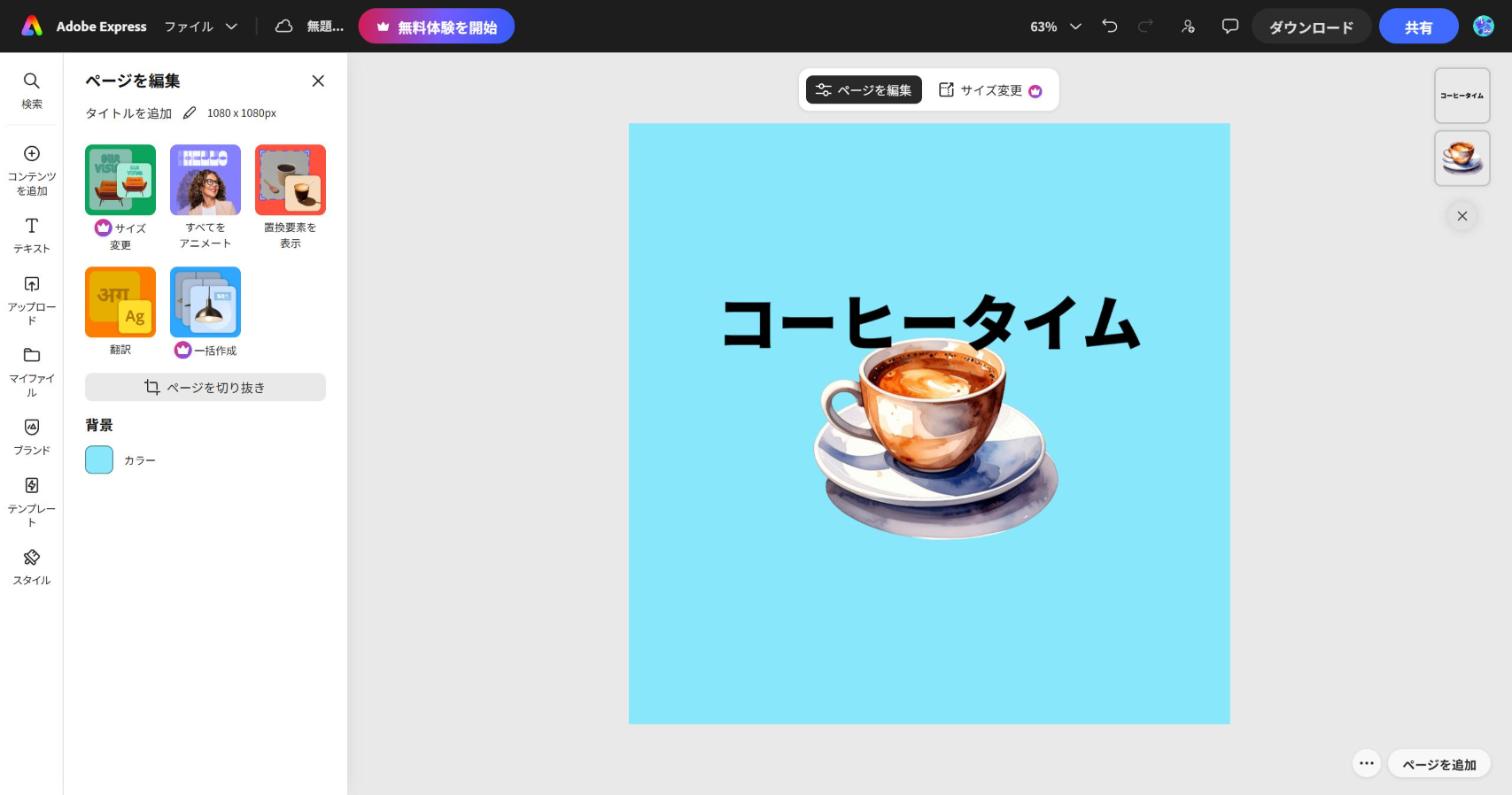Open the ブランド panel
This screenshot has height=795, width=1512.
[32, 437]
